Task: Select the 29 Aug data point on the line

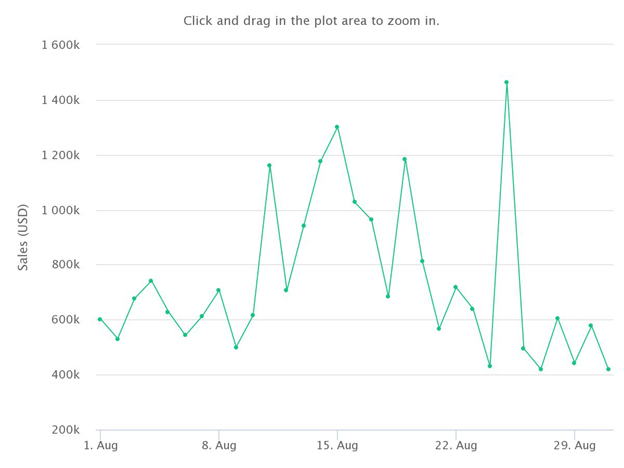Action: (574, 363)
